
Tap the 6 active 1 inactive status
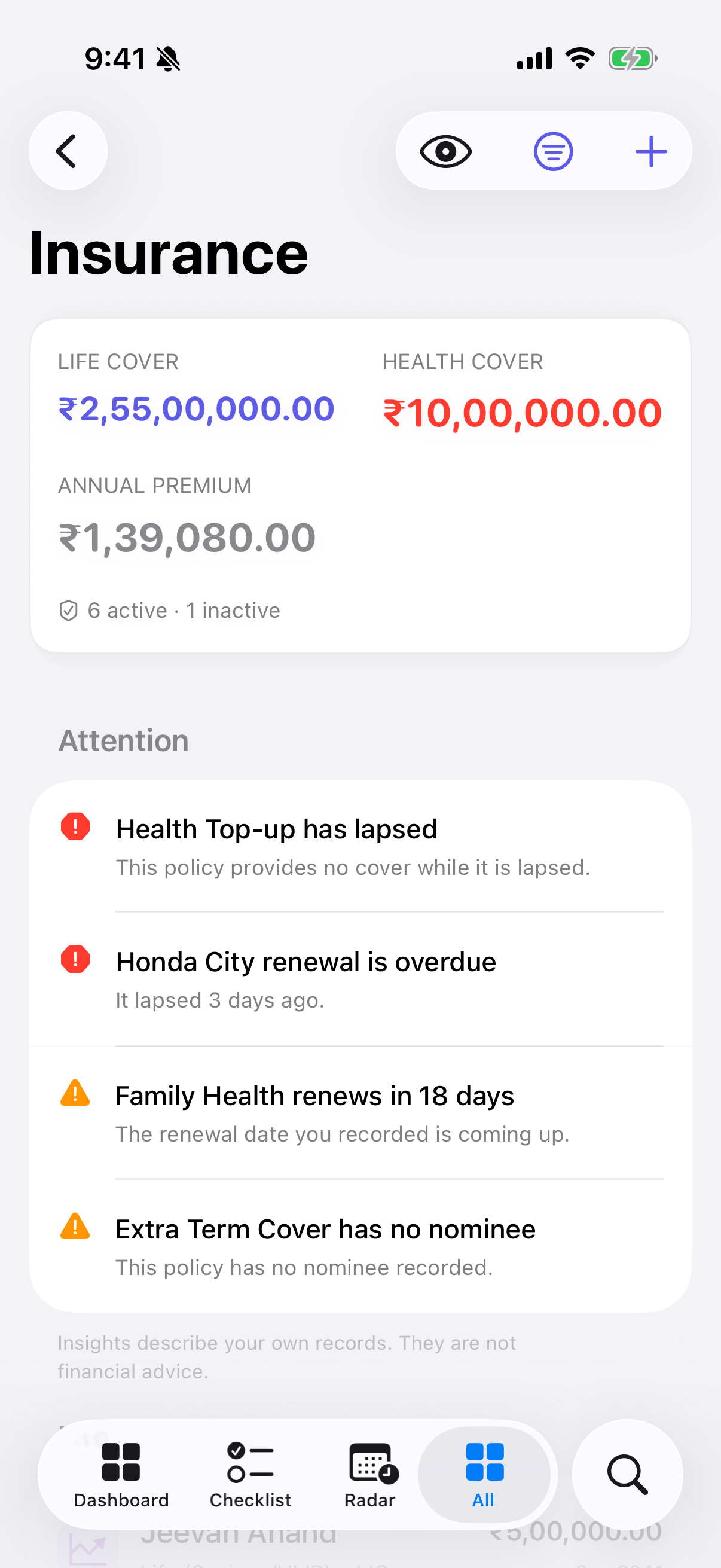[170, 610]
